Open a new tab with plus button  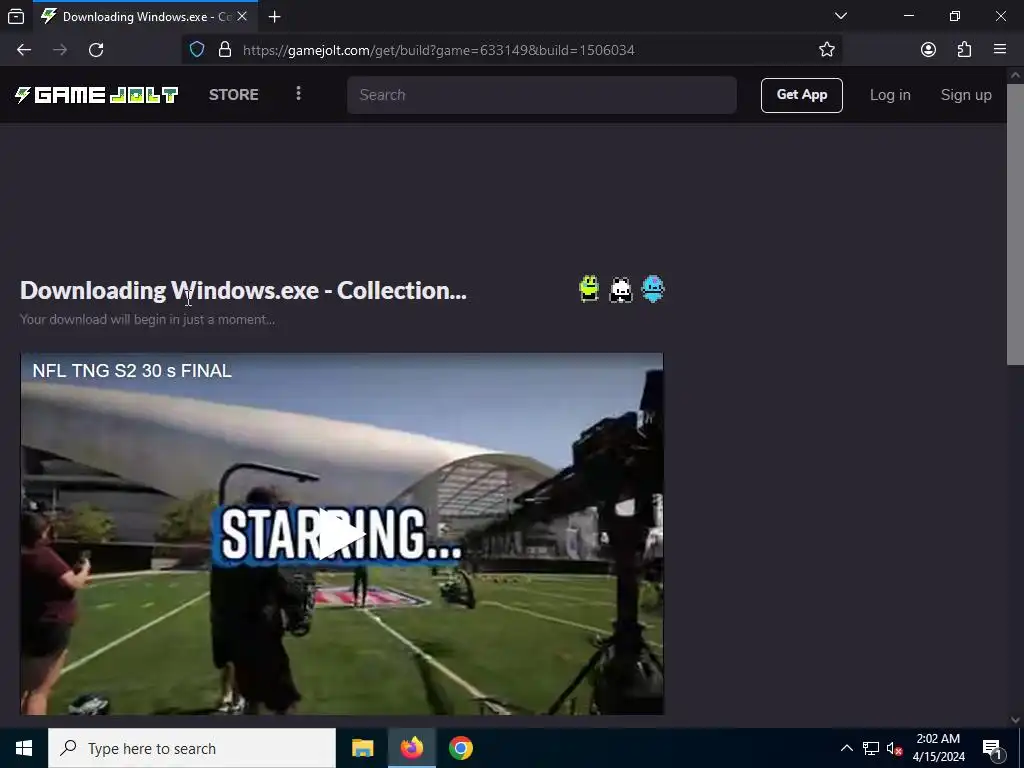(x=275, y=16)
